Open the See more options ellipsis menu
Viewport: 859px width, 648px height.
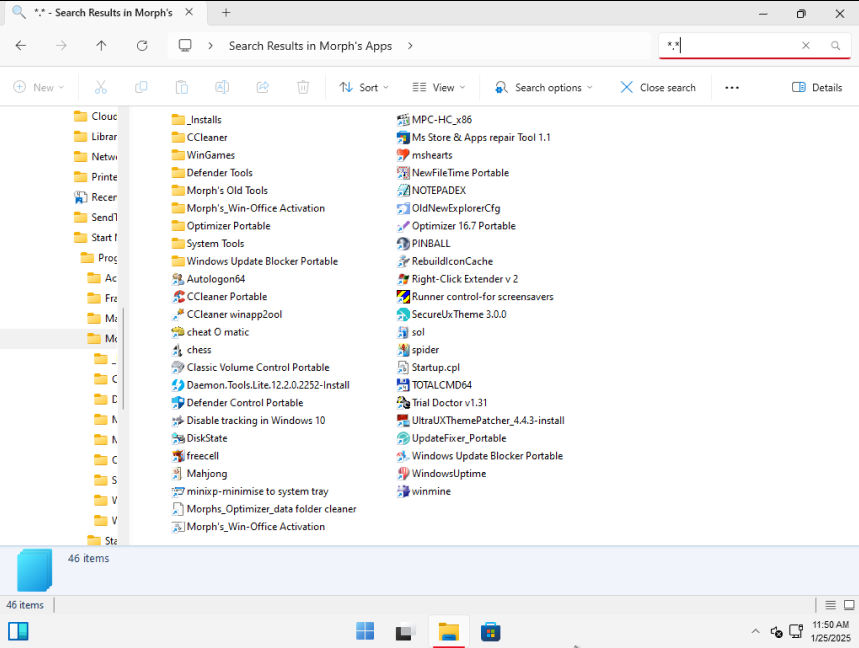coord(732,88)
